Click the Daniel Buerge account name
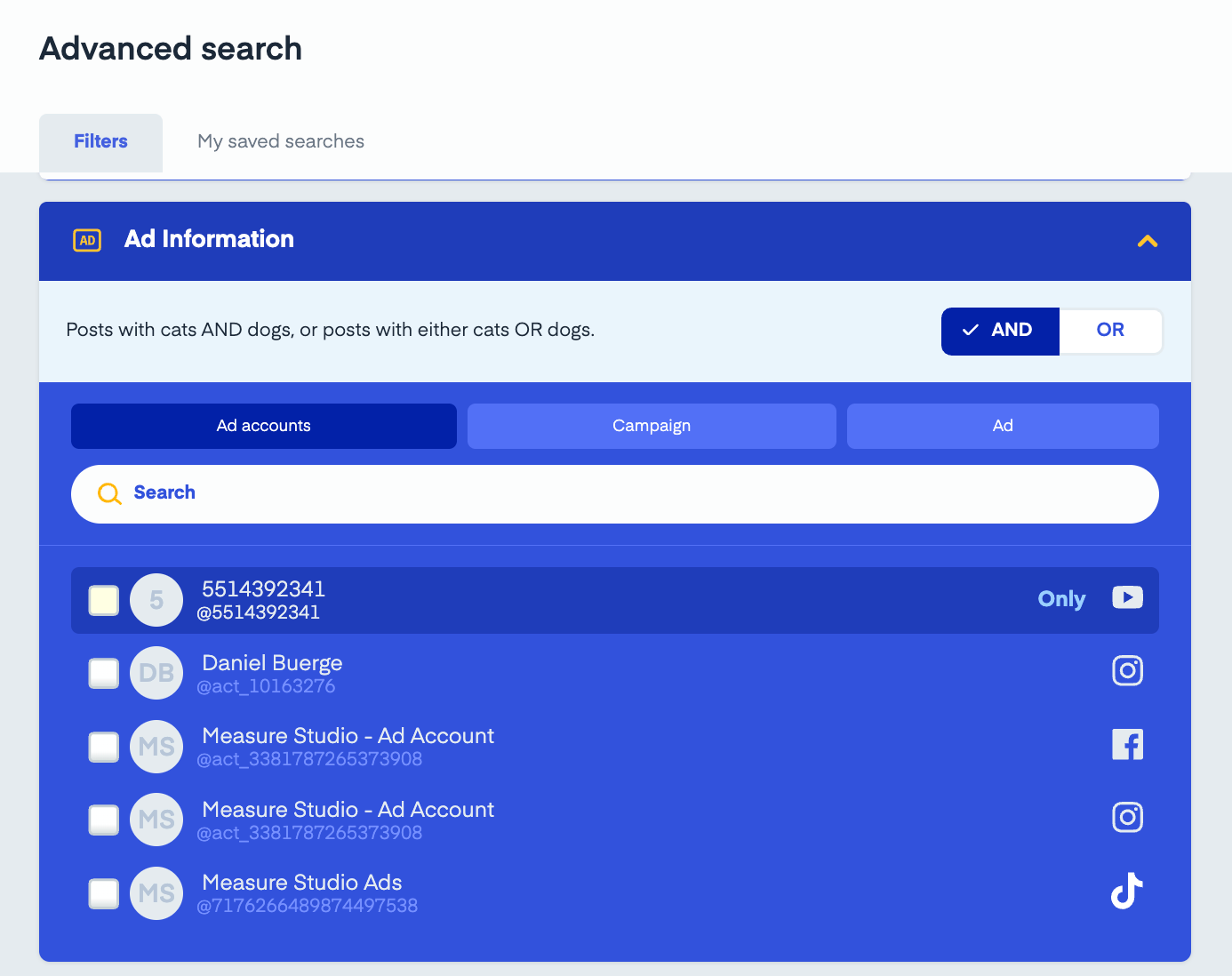Image resolution: width=1232 pixels, height=976 pixels. click(x=272, y=663)
